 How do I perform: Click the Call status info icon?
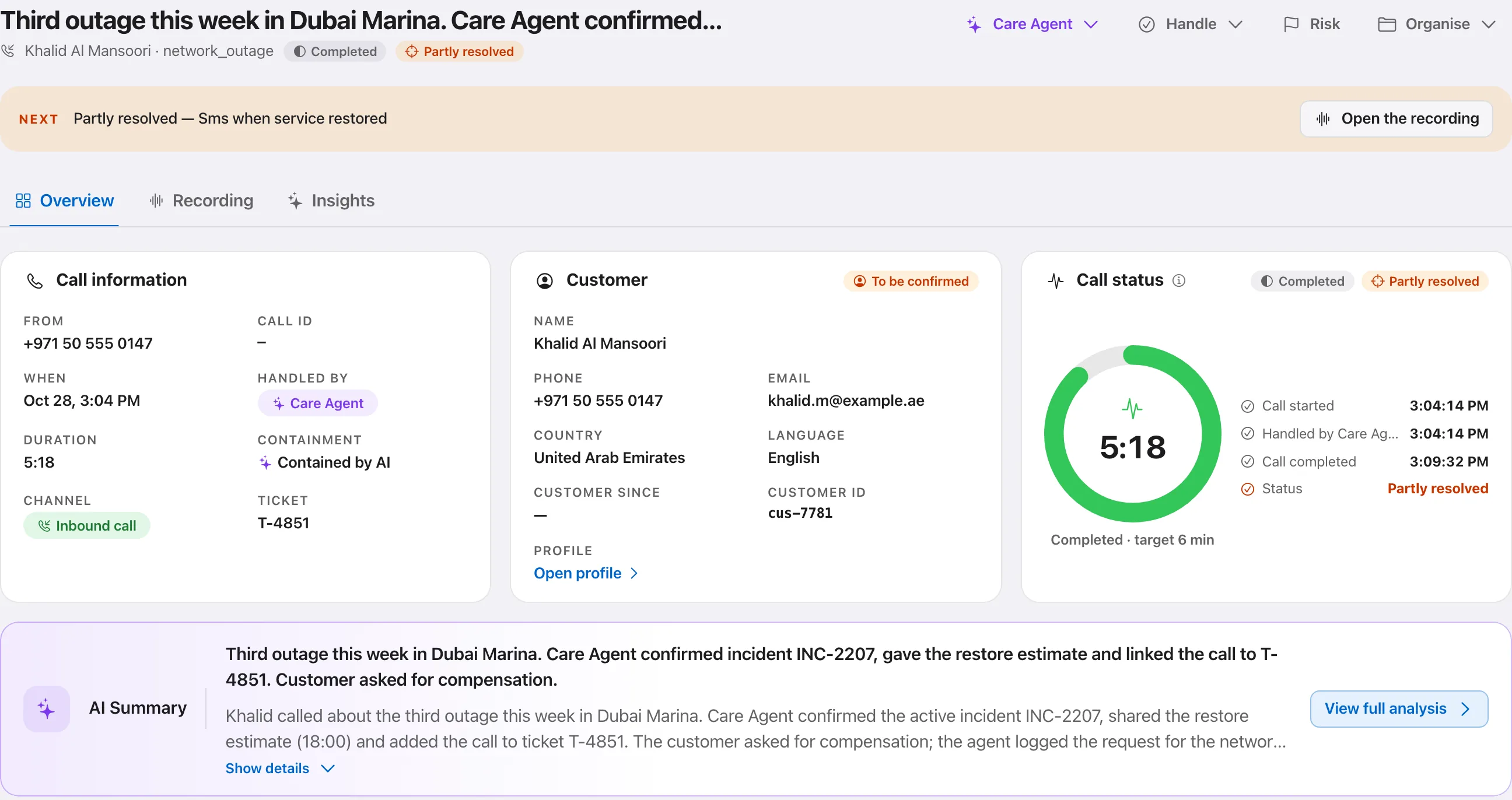(x=1178, y=280)
